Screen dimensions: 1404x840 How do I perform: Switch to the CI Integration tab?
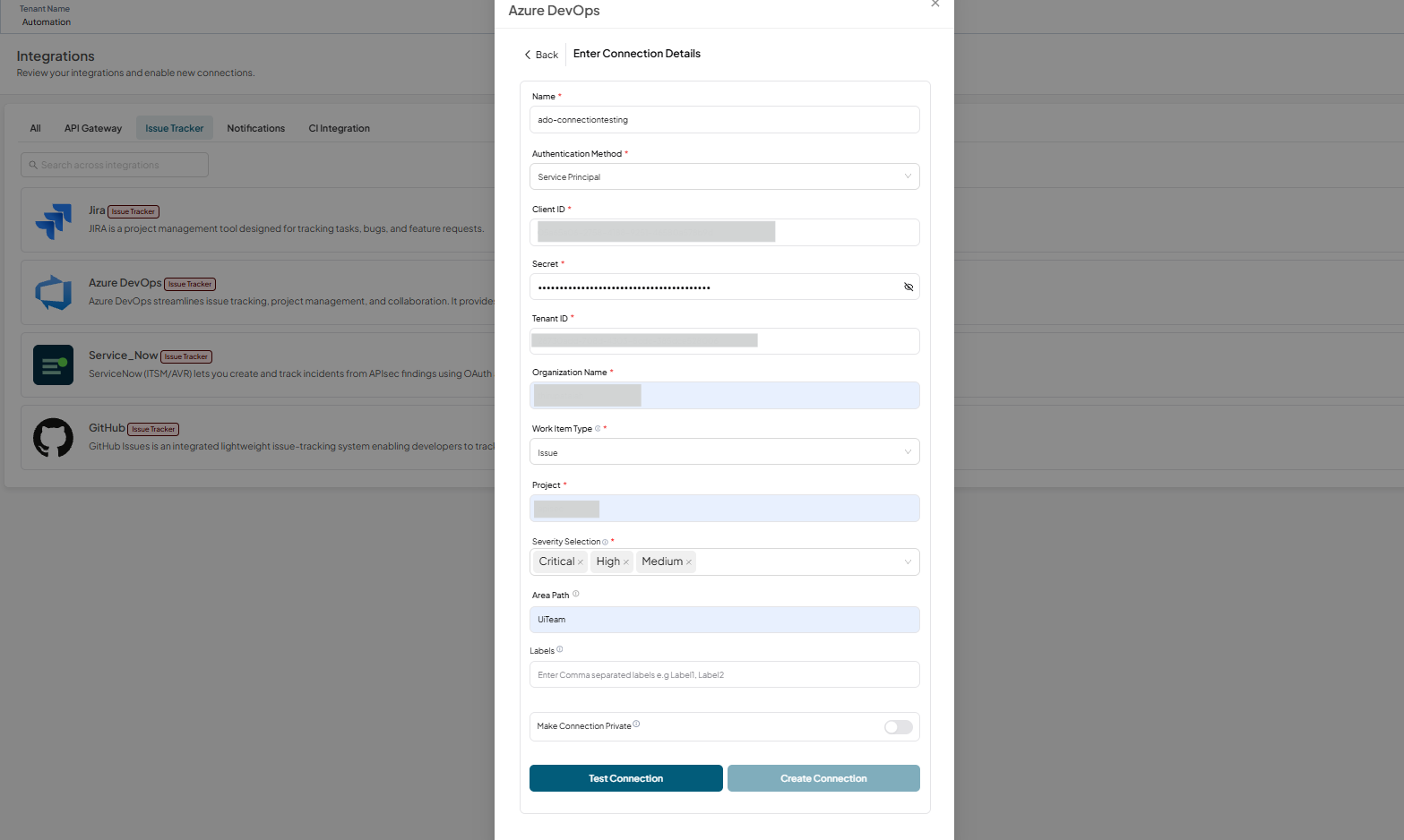pos(340,128)
